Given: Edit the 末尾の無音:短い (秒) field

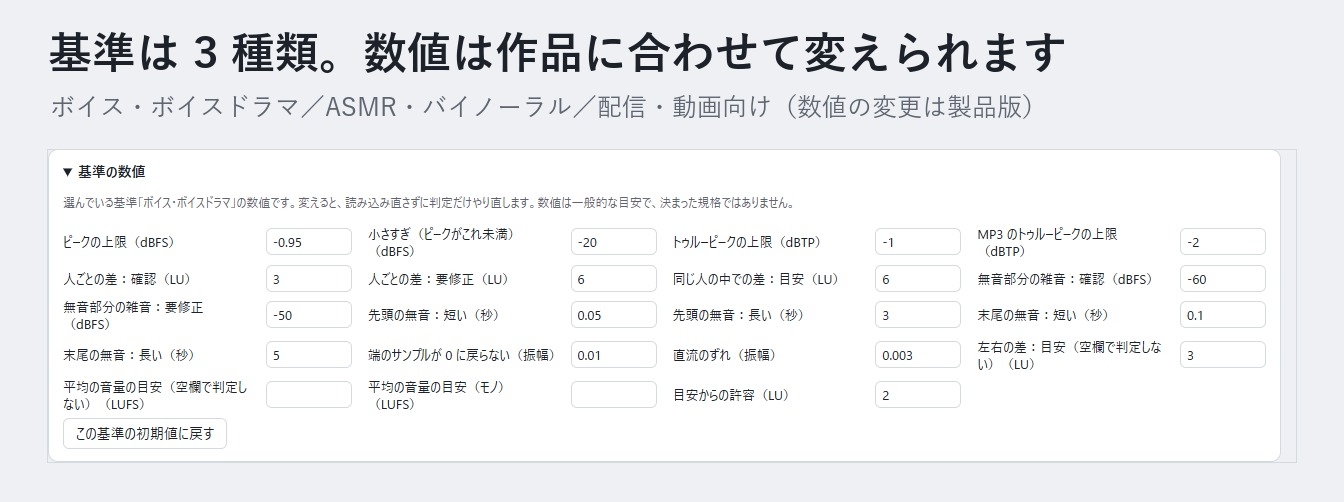Looking at the screenshot, I should pyautogui.click(x=1223, y=315).
